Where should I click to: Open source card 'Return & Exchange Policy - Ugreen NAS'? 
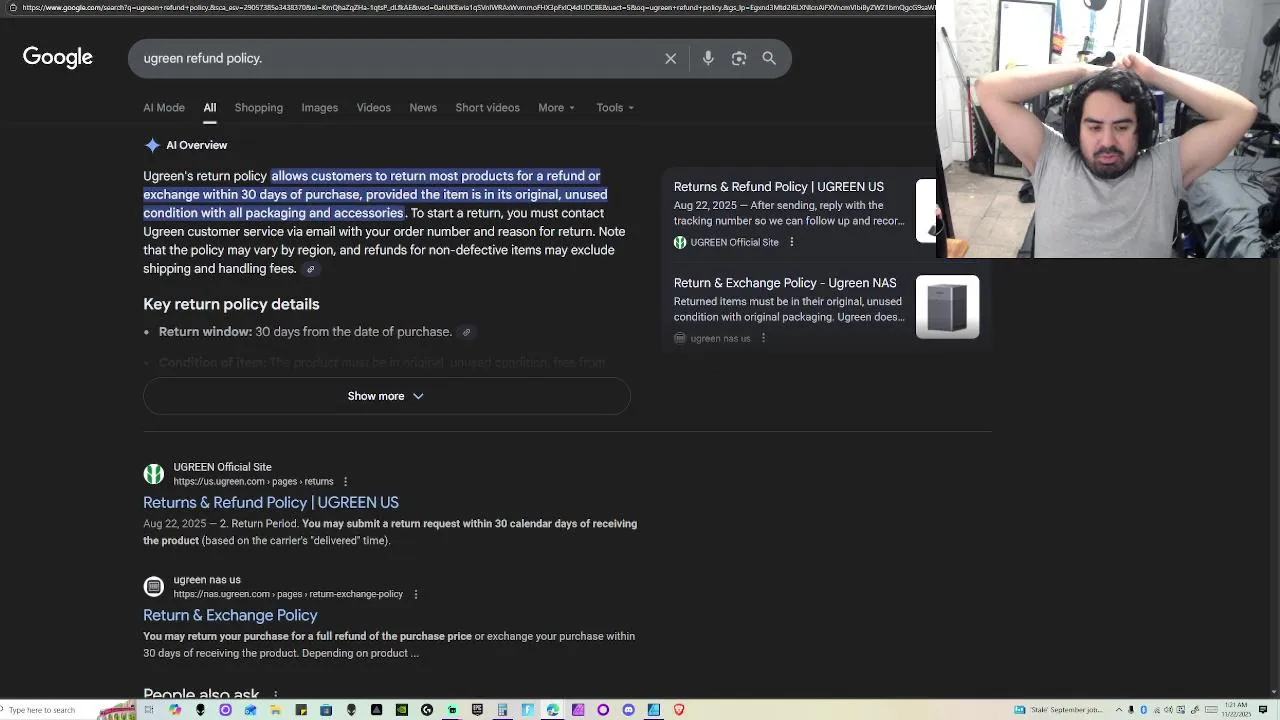785,283
